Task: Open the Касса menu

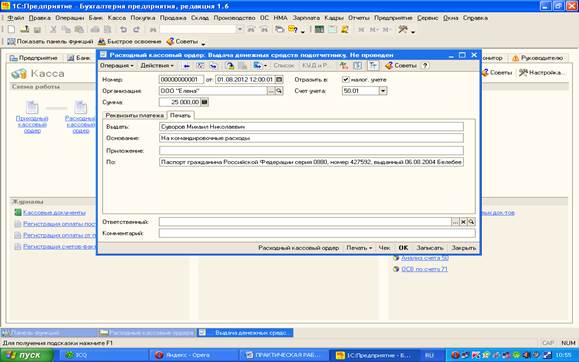Action: tap(117, 18)
